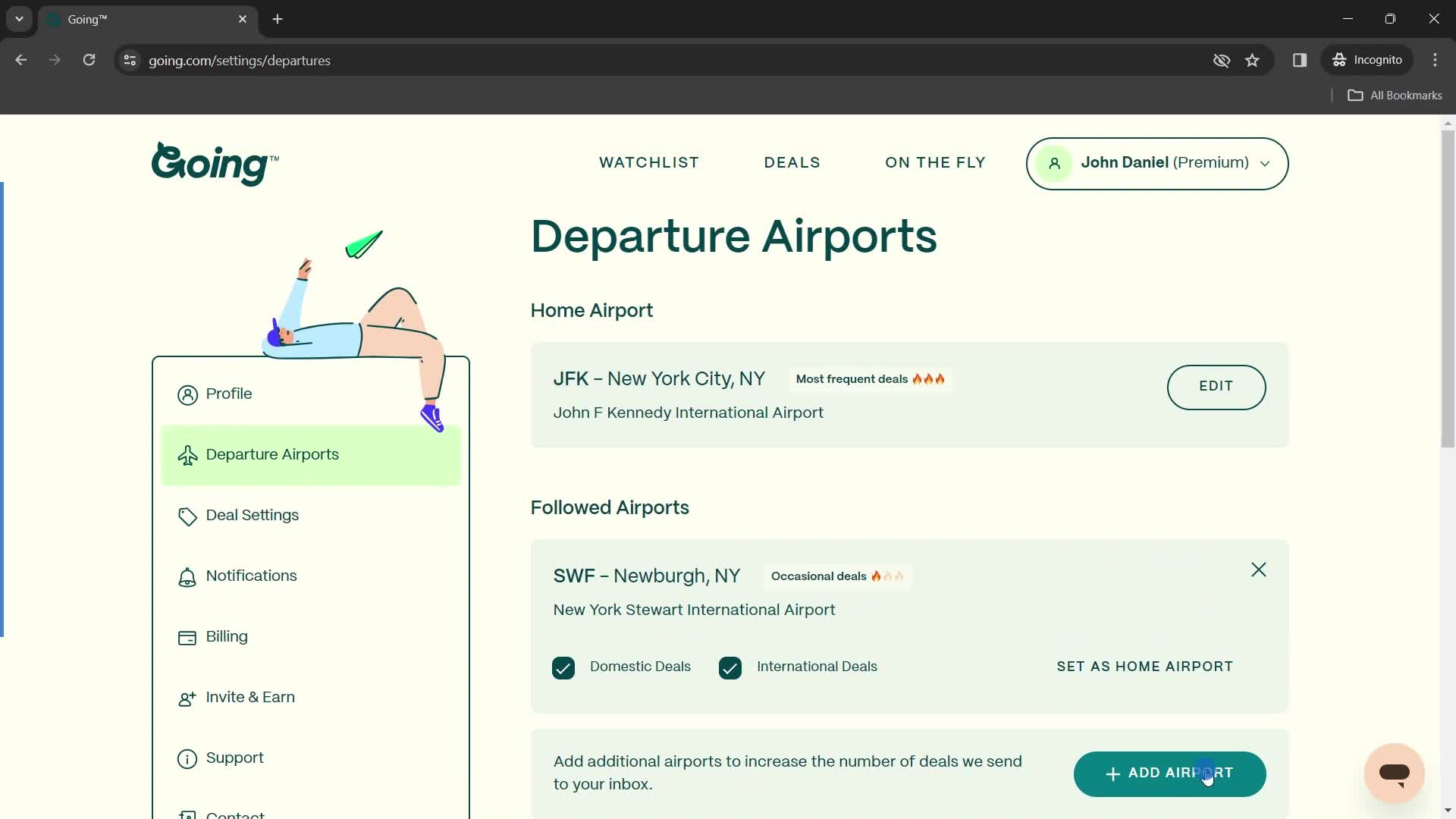Select Invite & Earn in sidebar
This screenshot has width=1456, height=819.
coord(310,698)
